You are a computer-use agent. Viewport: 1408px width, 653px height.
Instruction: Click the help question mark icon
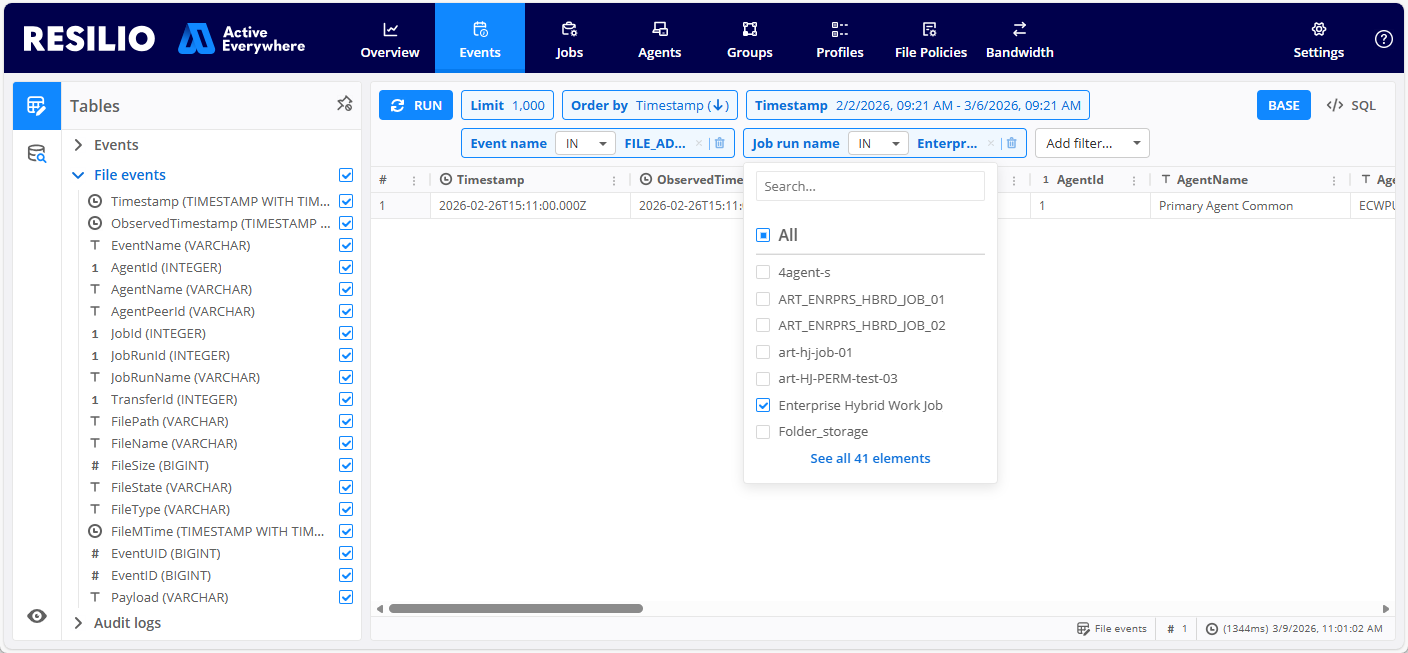[x=1384, y=39]
